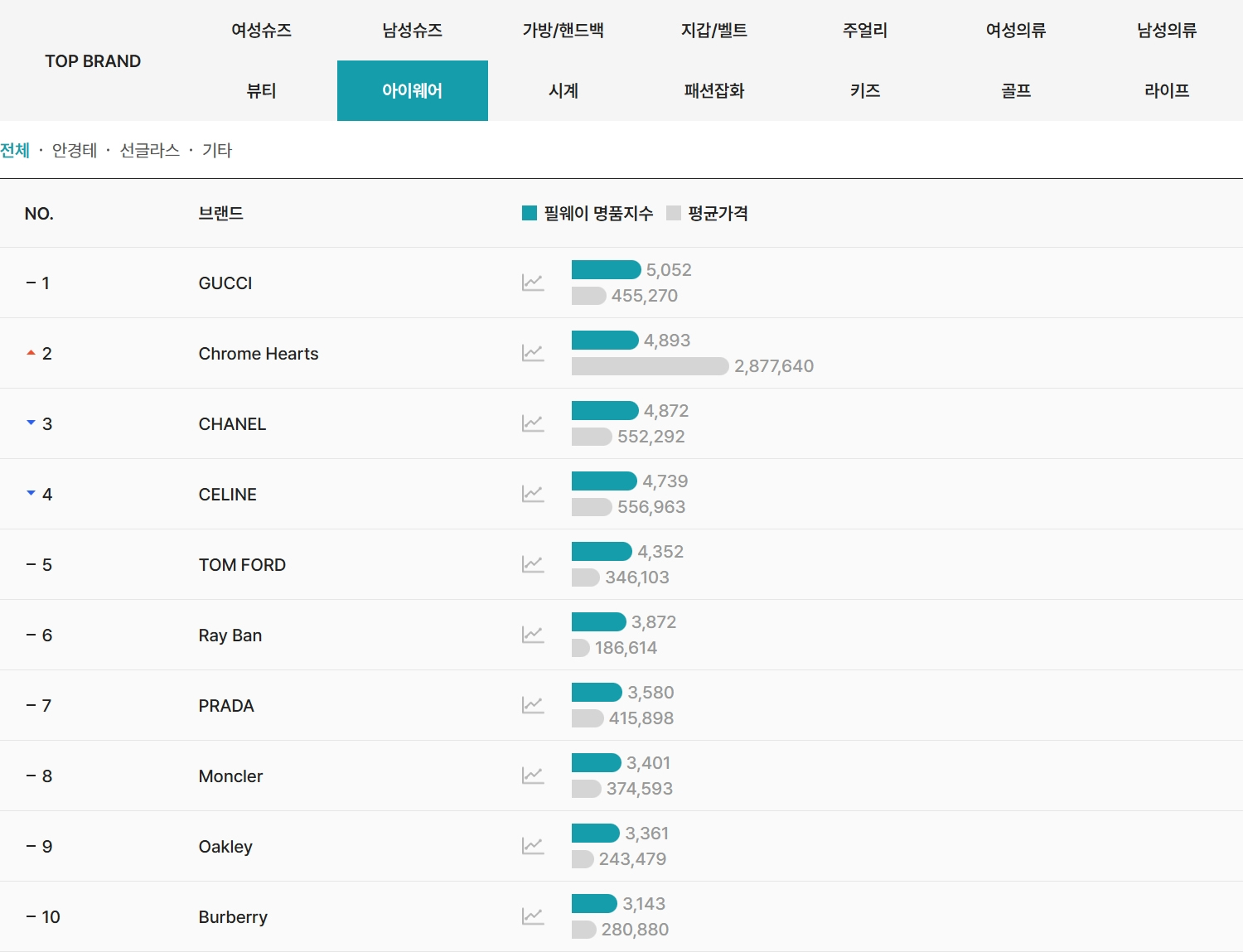This screenshot has height=952, width=1243.
Task: Open the trend chart icon for Ray Ban
Action: [533, 635]
